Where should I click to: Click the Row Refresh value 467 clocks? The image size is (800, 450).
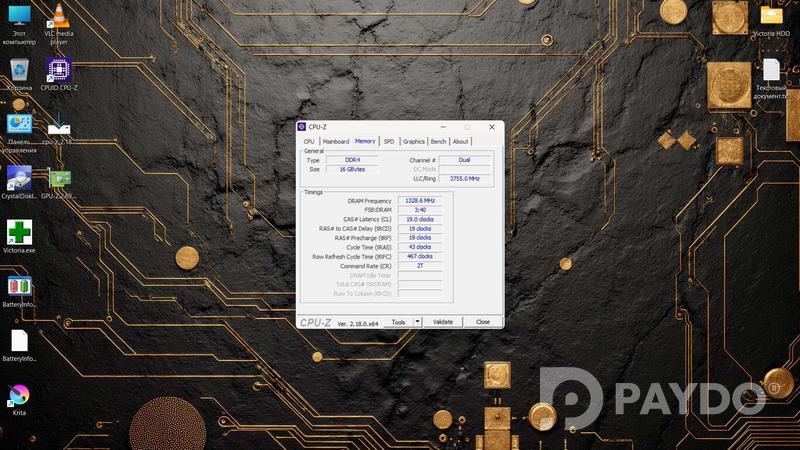420,257
